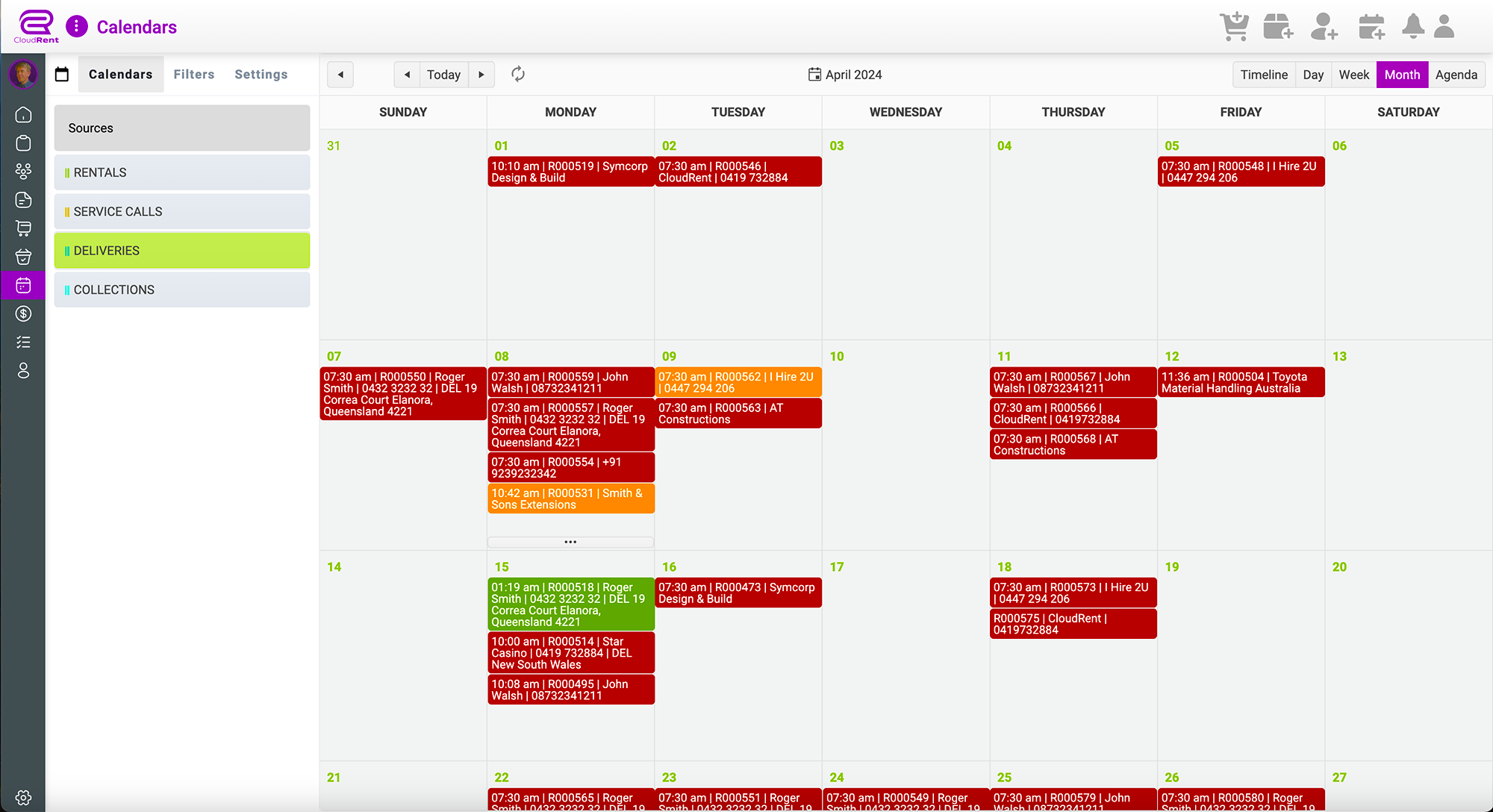Click the CloudRent logo
Screen dimensions: 1493x812
pyautogui.click(x=36, y=27)
